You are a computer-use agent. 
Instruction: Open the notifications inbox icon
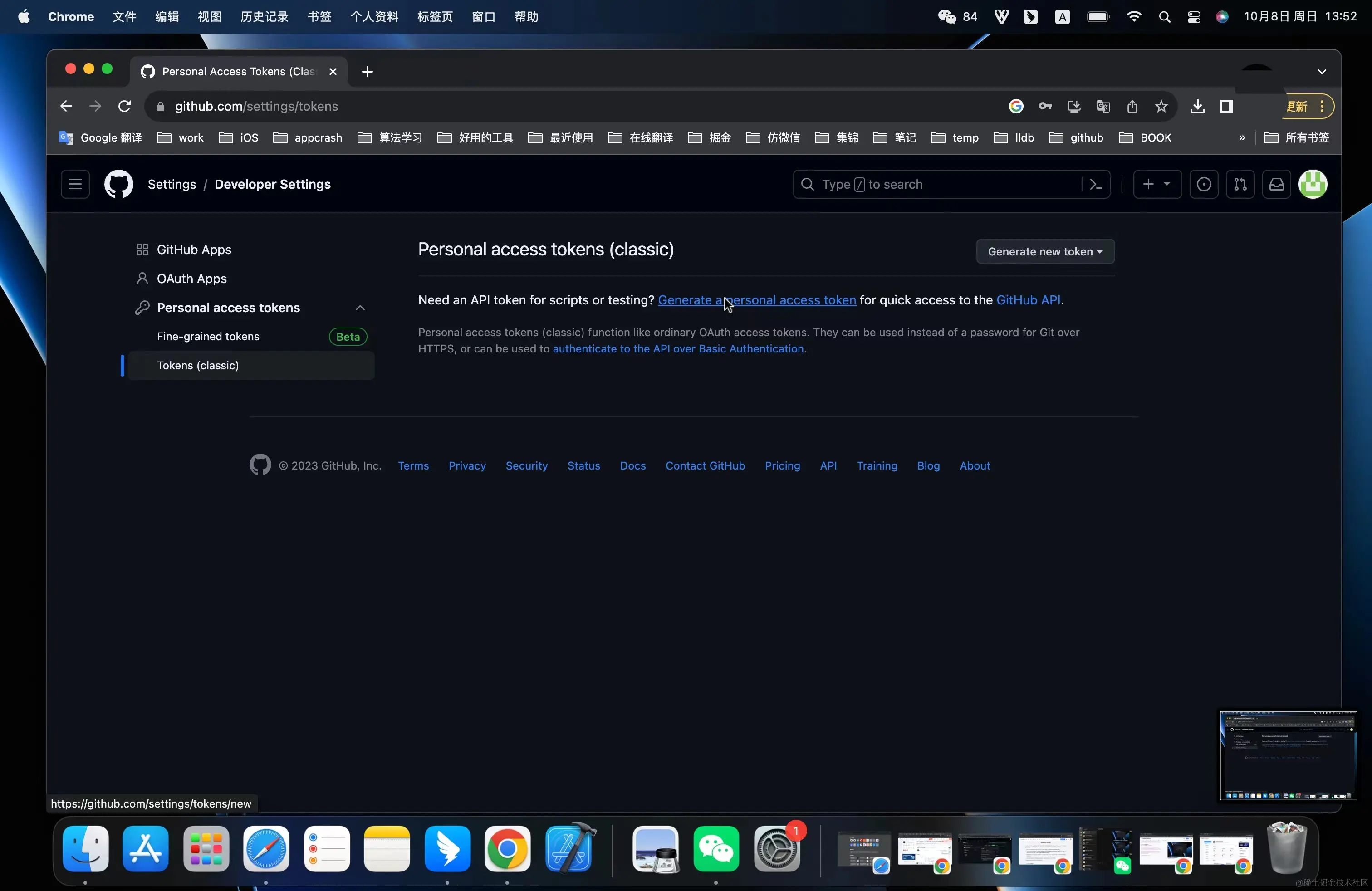pyautogui.click(x=1276, y=185)
